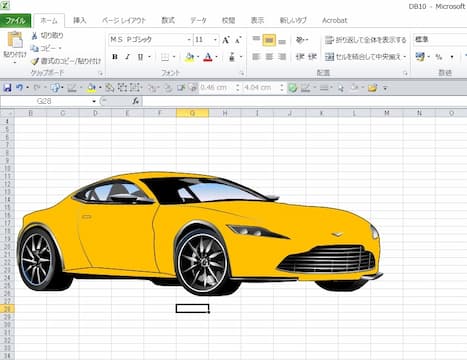
Task: Click the line weight icon on quick toolbar
Action: 324,88
